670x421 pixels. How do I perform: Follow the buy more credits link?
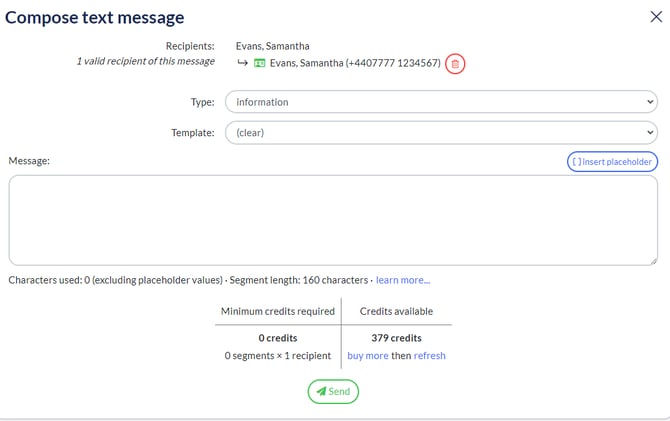pyautogui.click(x=368, y=356)
